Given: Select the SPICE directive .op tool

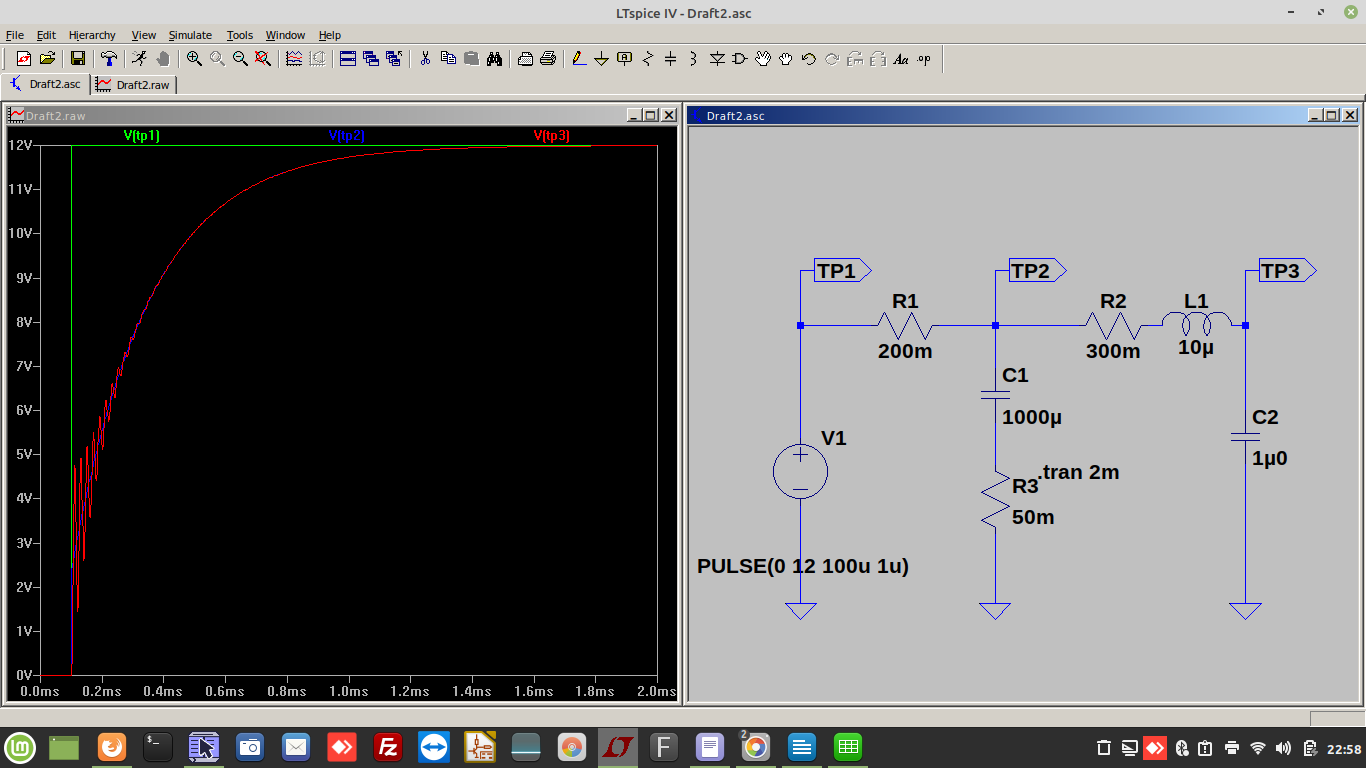Looking at the screenshot, I should pyautogui.click(x=924, y=59).
